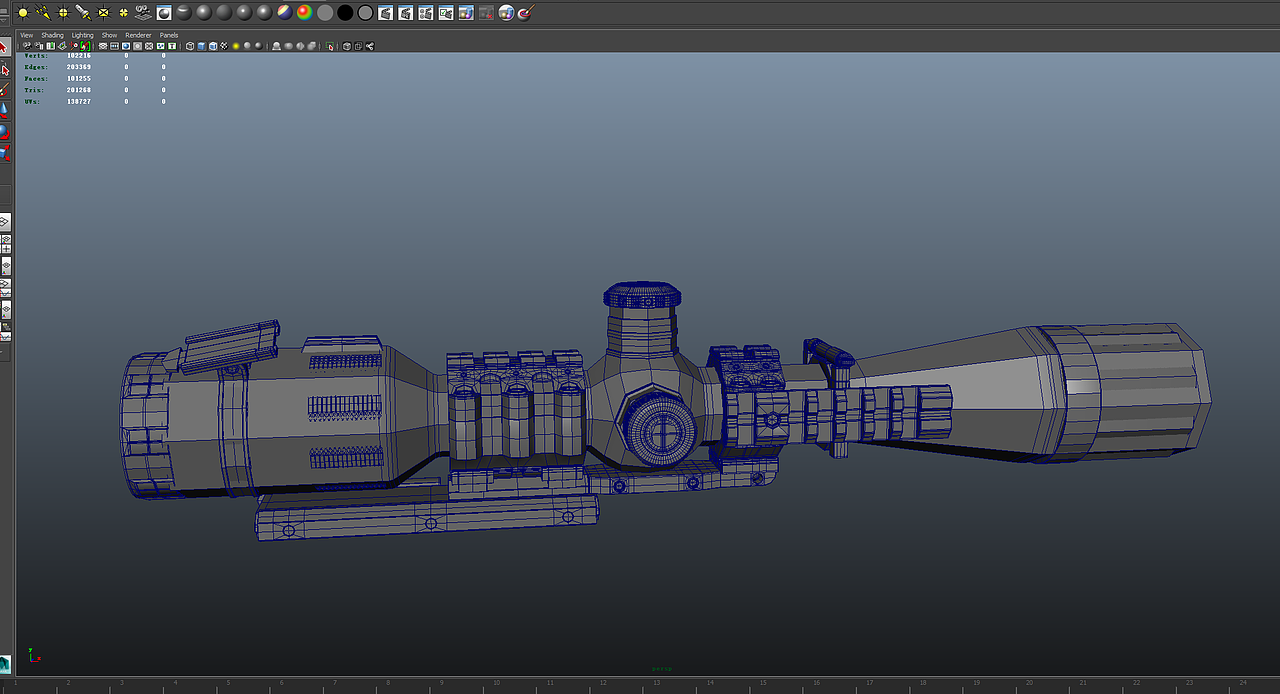1280x694 pixels.
Task: Click the image plane panel icon
Action: 62,46
